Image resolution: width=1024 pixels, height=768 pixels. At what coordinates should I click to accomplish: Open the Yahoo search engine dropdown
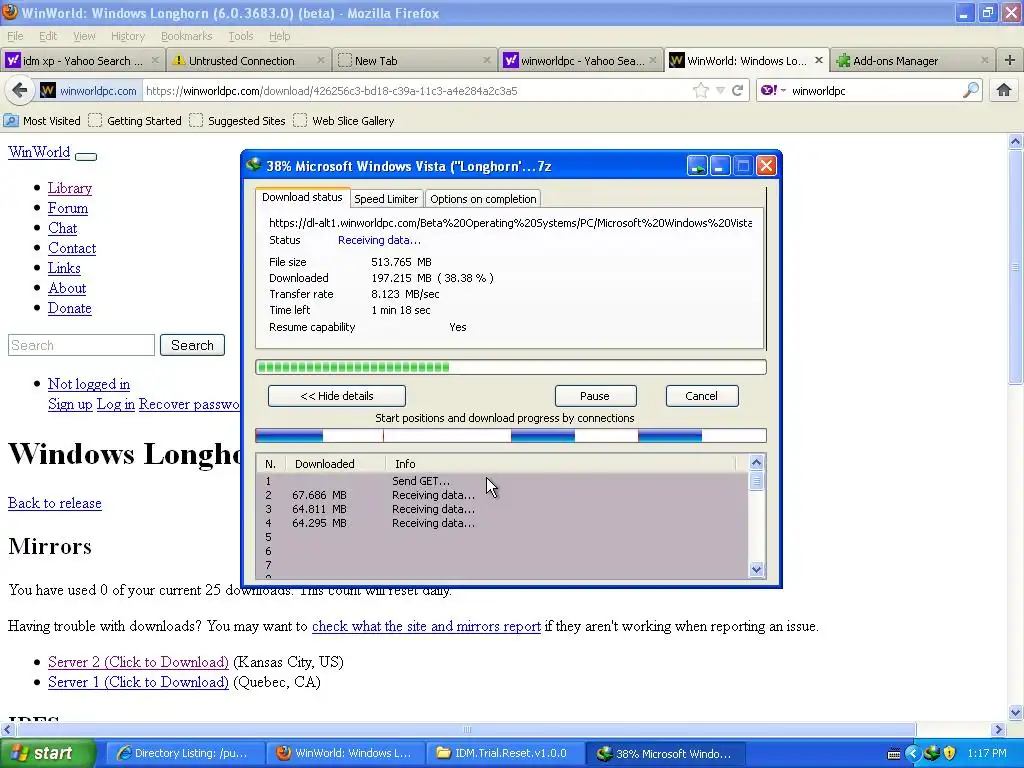(x=773, y=90)
